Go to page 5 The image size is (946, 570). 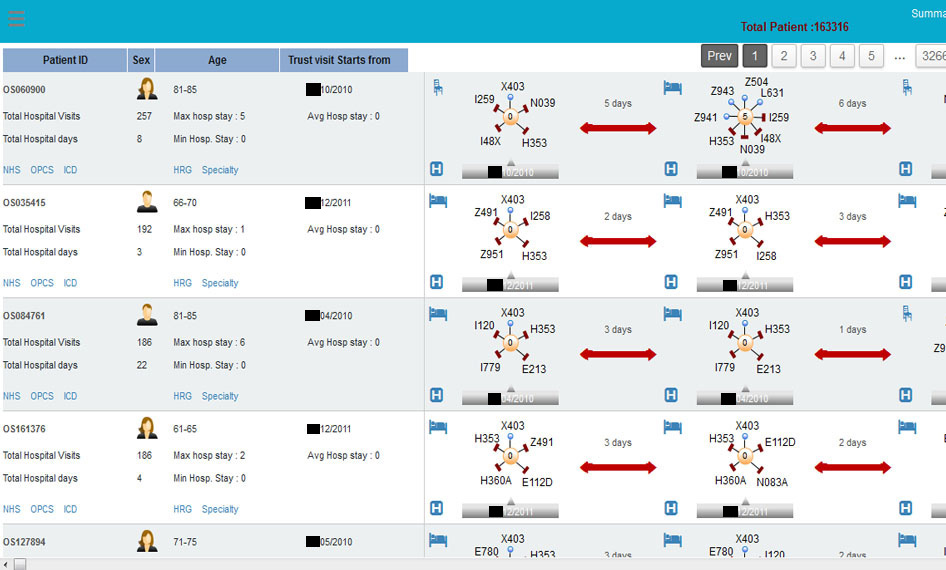[x=871, y=56]
